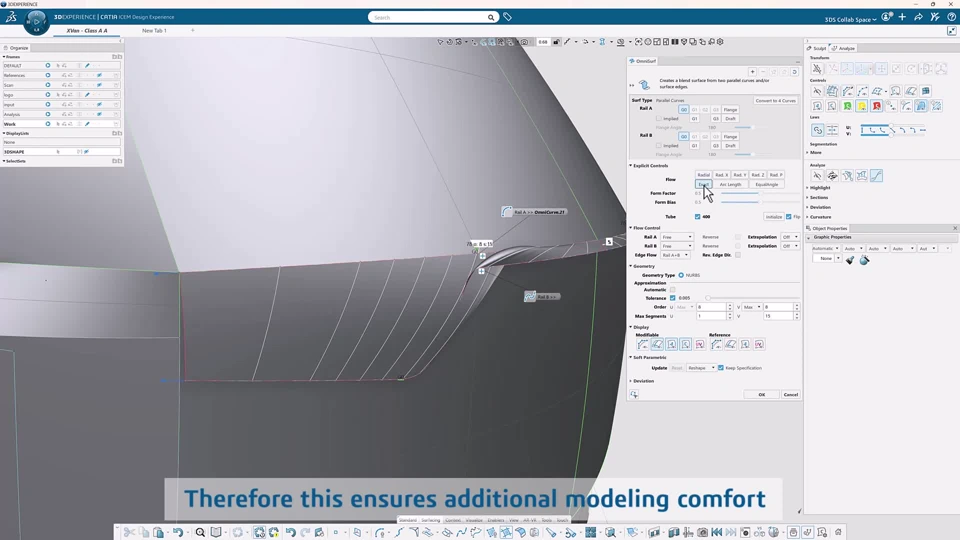Image resolution: width=960 pixels, height=540 pixels.
Task: Open the 3DEXPERIENCE compass
Action: tap(36, 22)
